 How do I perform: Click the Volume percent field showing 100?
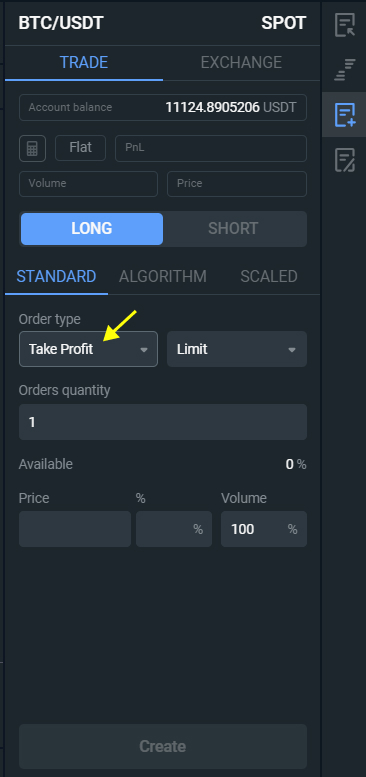coord(264,529)
